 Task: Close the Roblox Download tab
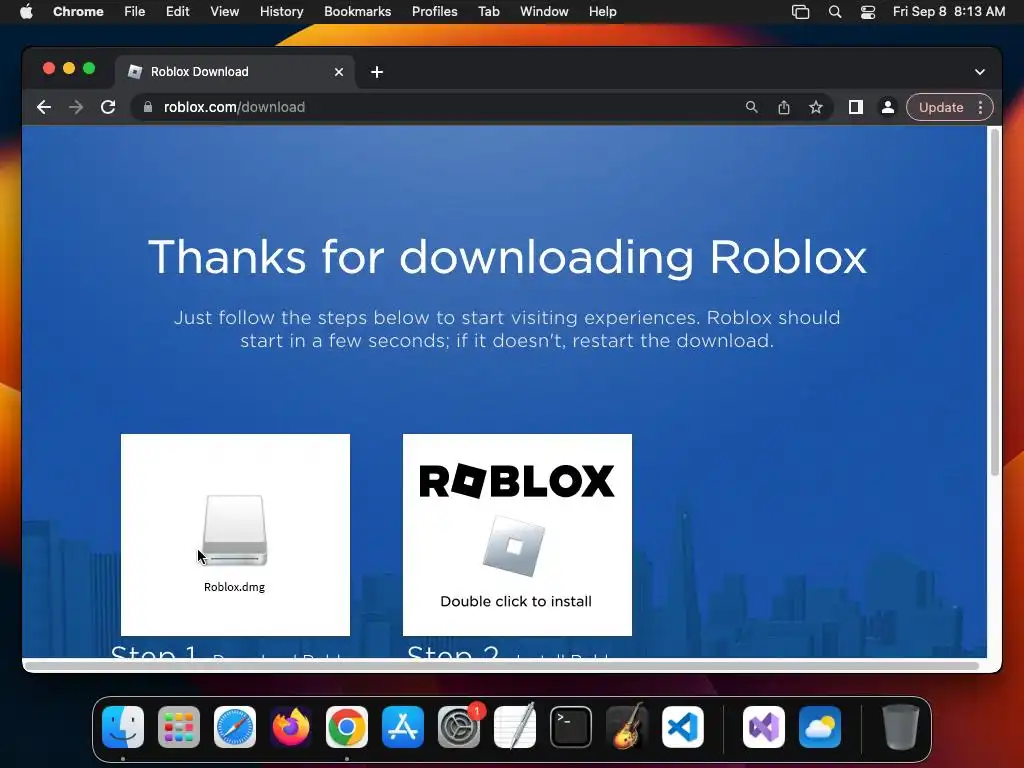(339, 72)
